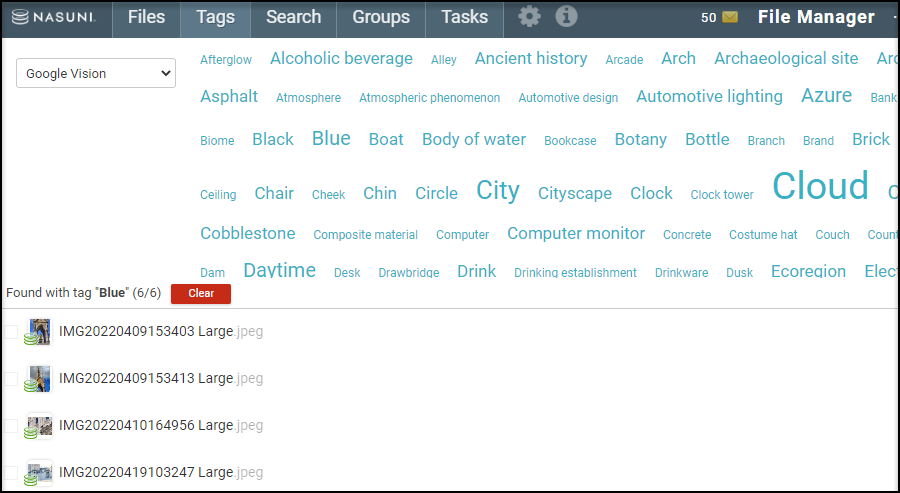
Task: Select checkbox beside IMG20220409153413
Action: tap(11, 379)
